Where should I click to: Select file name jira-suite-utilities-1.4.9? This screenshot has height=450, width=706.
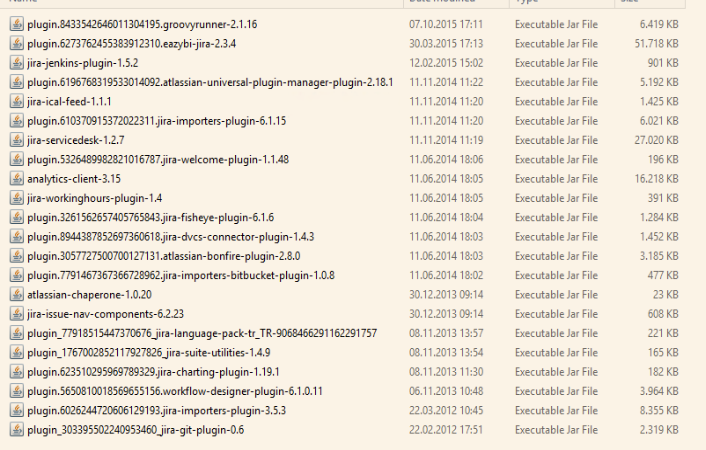(x=149, y=353)
